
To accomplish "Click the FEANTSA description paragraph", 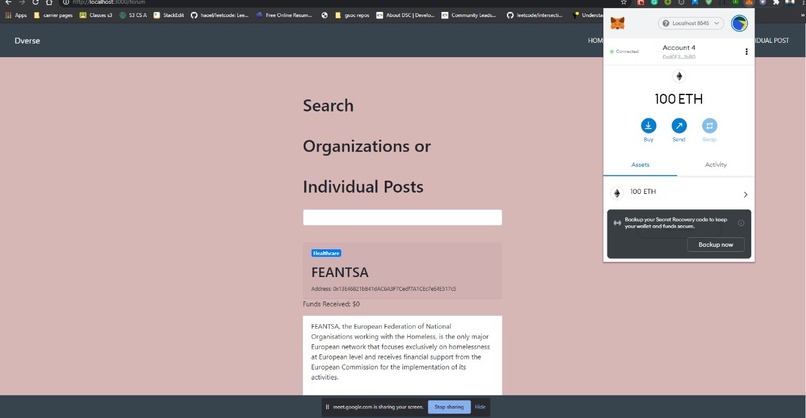I will (x=401, y=352).
